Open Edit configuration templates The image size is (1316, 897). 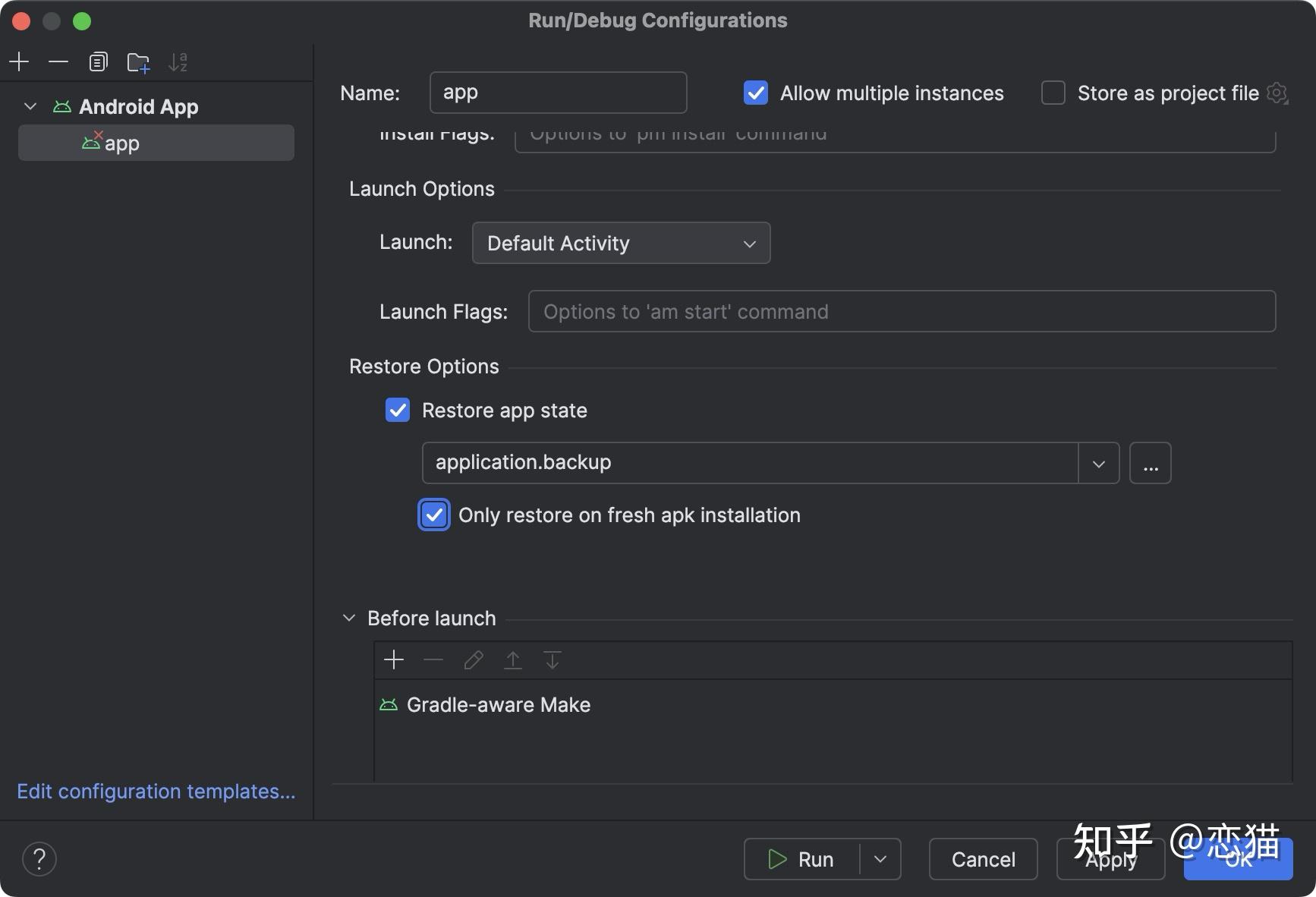[x=156, y=791]
